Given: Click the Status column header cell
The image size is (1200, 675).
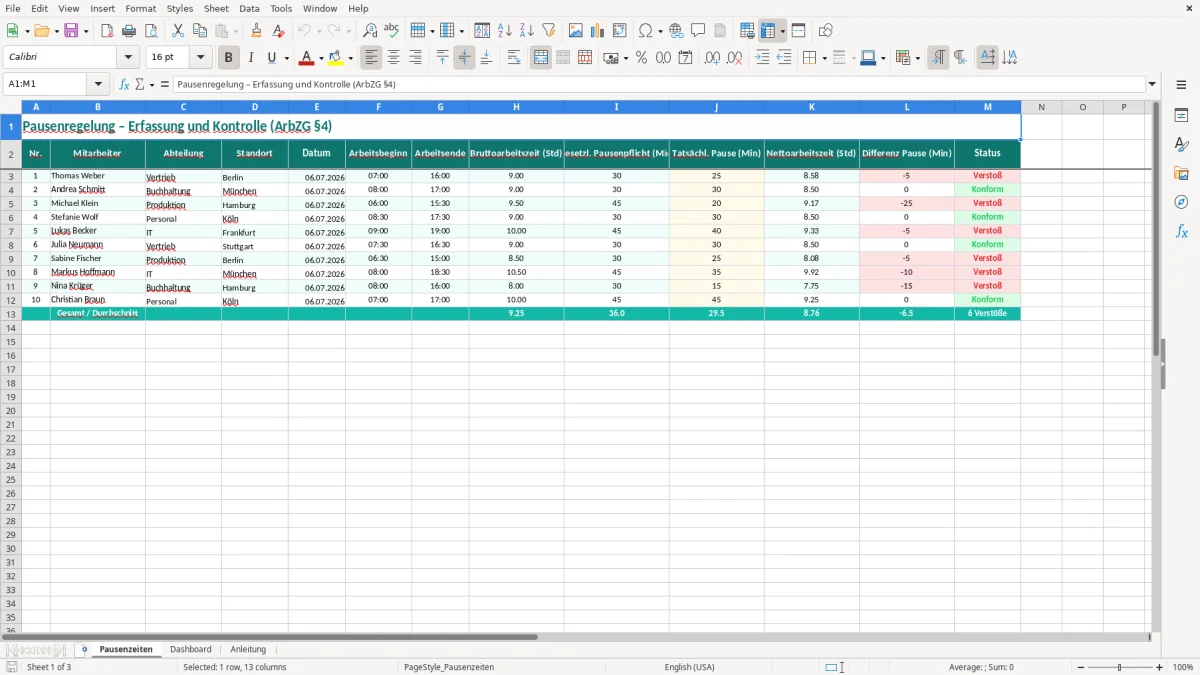Looking at the screenshot, I should (987, 153).
